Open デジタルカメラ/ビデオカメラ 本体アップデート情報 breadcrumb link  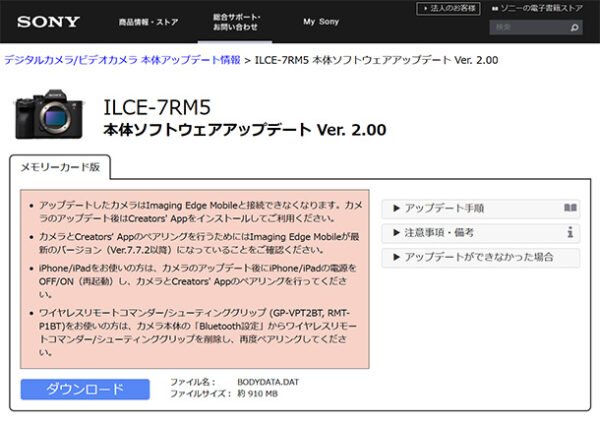coord(122,60)
